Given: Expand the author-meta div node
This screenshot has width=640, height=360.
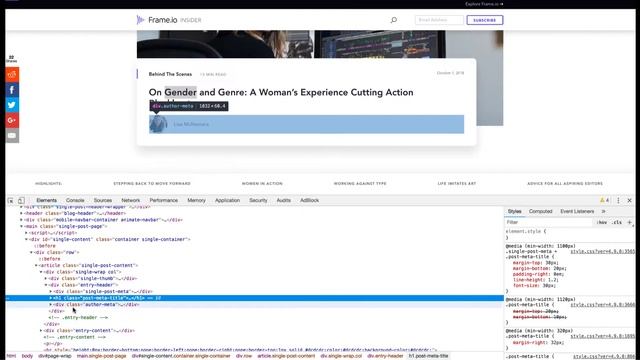Looking at the screenshot, I should coord(51,304).
